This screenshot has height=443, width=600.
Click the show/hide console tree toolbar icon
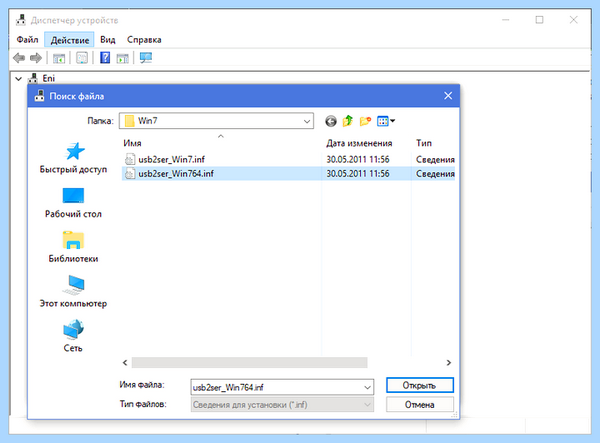coord(59,58)
